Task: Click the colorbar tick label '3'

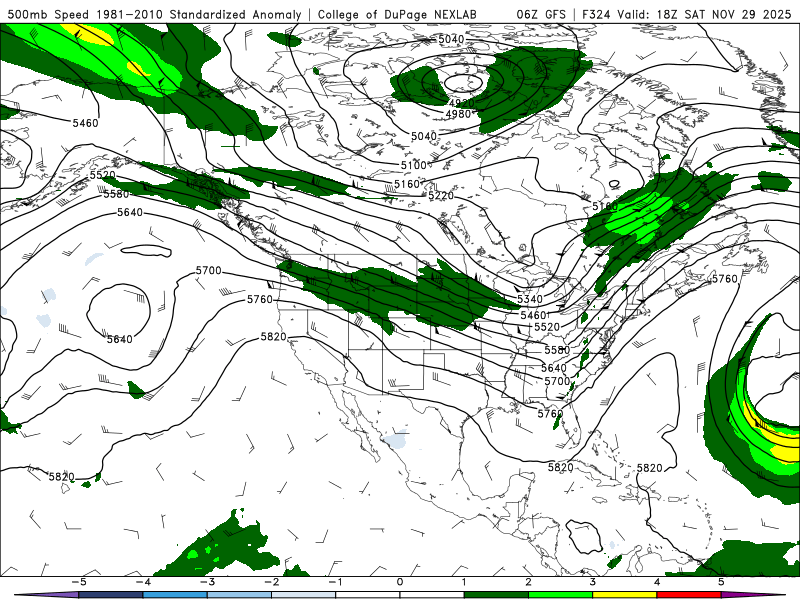Action: [x=592, y=582]
